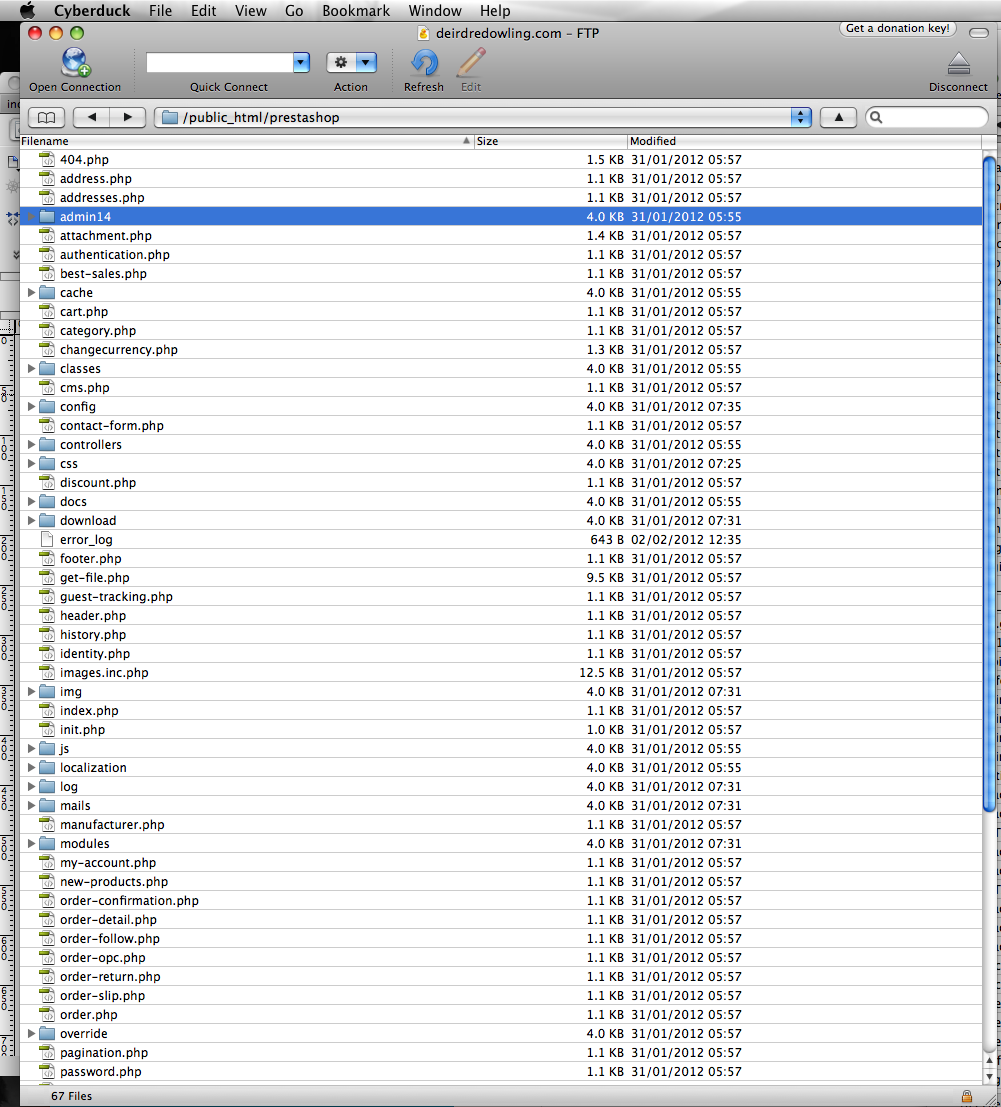Click the scrollbar up arrow
Viewport: 1001px width, 1107px height.
point(989,1060)
